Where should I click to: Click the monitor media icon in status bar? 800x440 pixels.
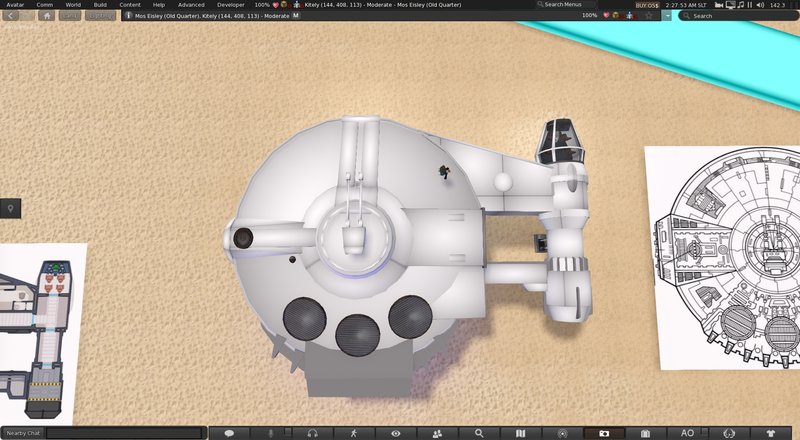tap(731, 5)
